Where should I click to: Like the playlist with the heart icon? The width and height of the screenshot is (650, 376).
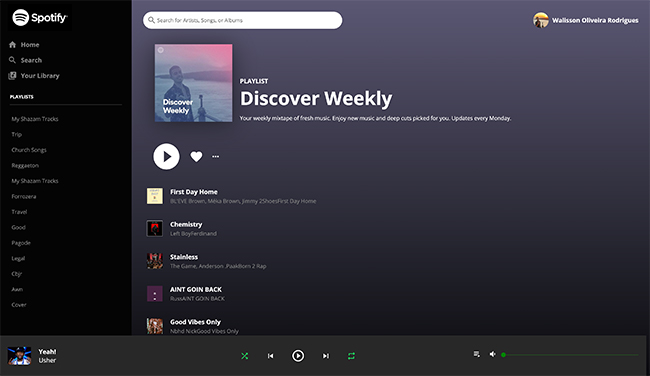click(196, 156)
